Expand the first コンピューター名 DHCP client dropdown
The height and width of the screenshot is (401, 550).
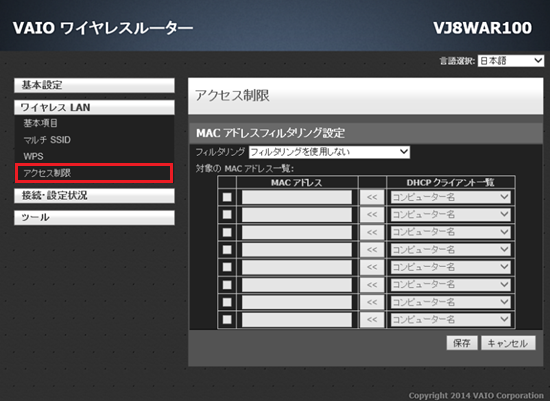click(x=450, y=197)
